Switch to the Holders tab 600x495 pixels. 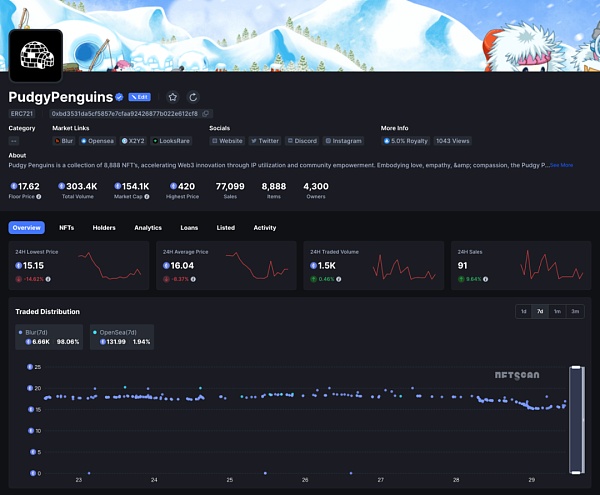point(104,228)
